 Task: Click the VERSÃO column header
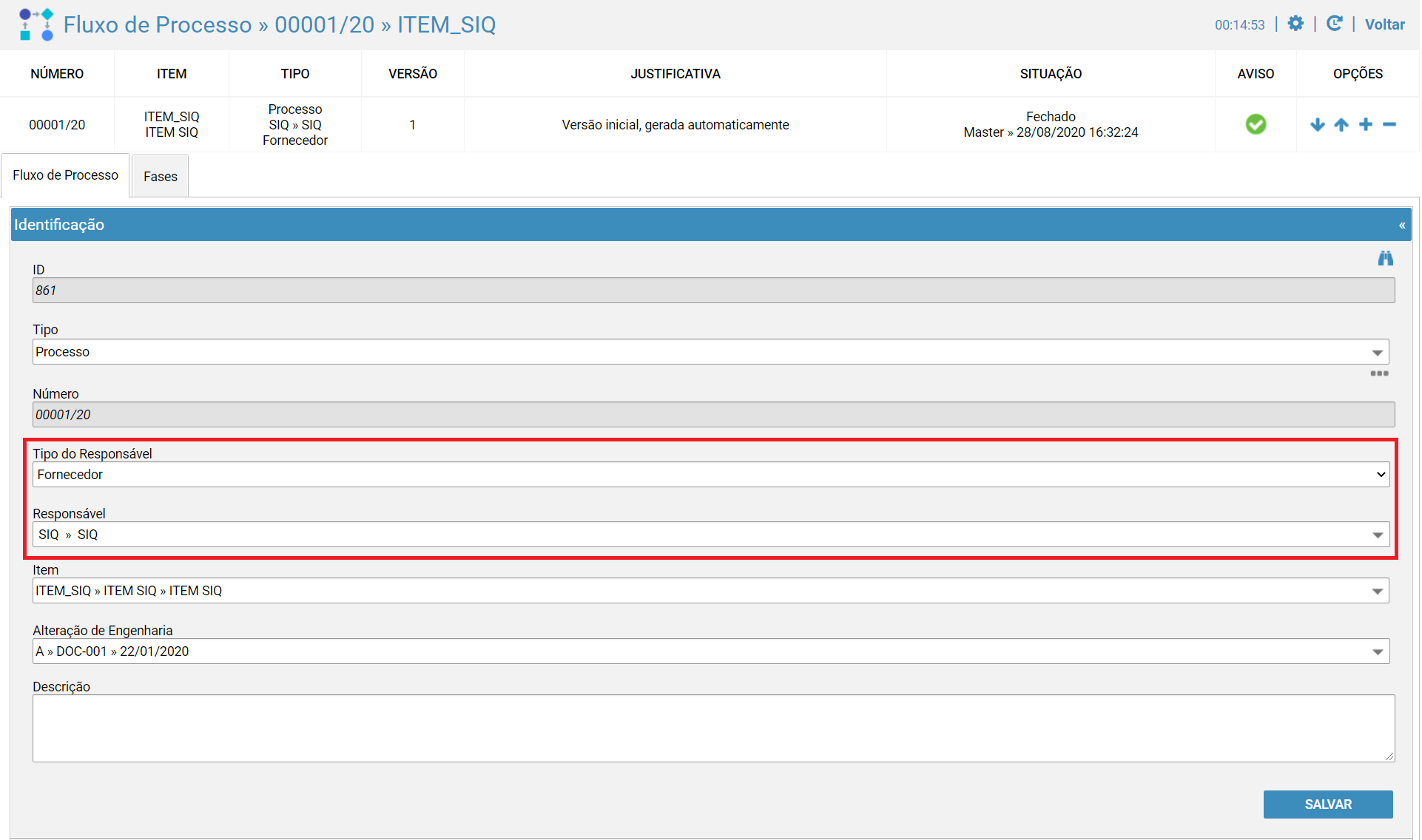click(x=413, y=74)
